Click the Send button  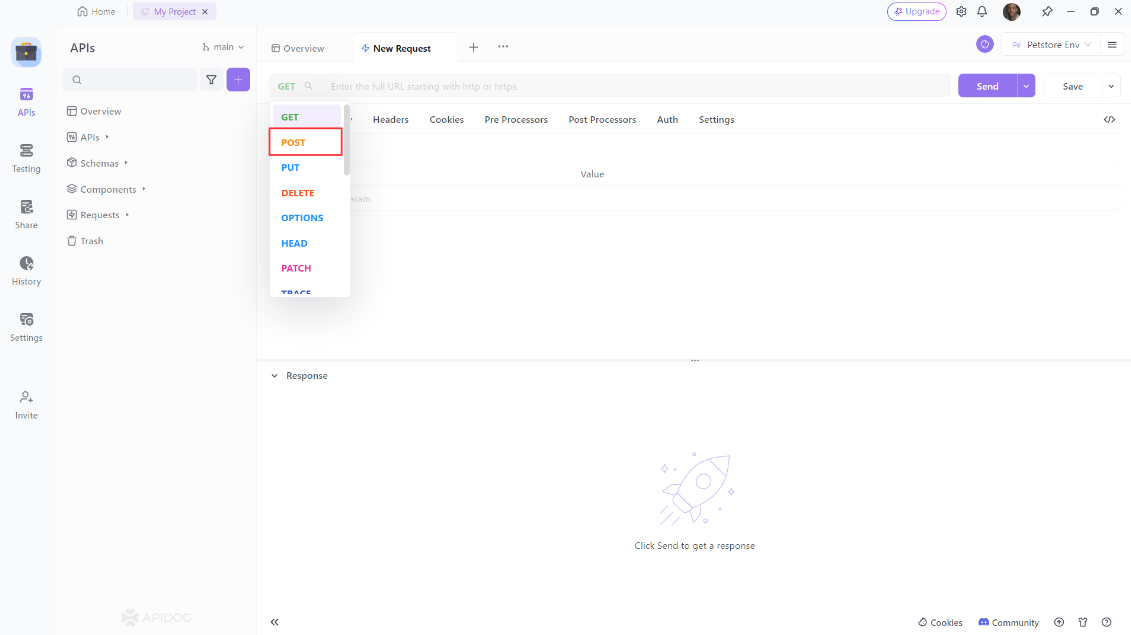pyautogui.click(x=987, y=86)
